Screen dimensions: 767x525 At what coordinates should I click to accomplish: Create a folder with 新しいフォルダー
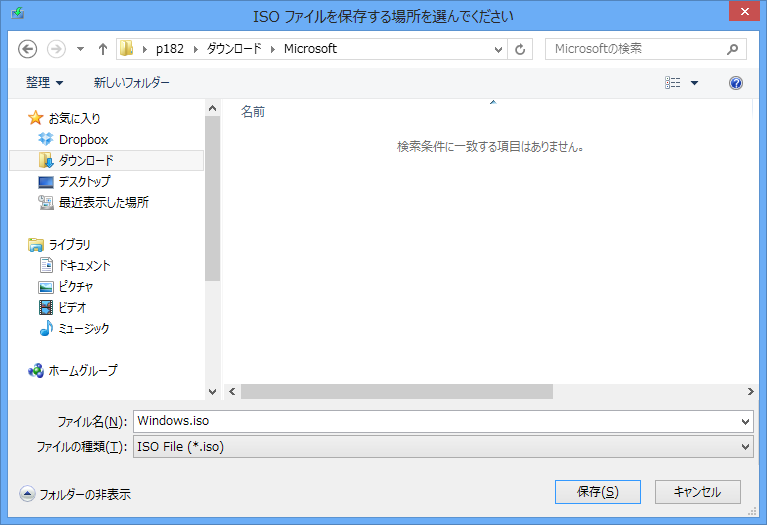point(132,82)
